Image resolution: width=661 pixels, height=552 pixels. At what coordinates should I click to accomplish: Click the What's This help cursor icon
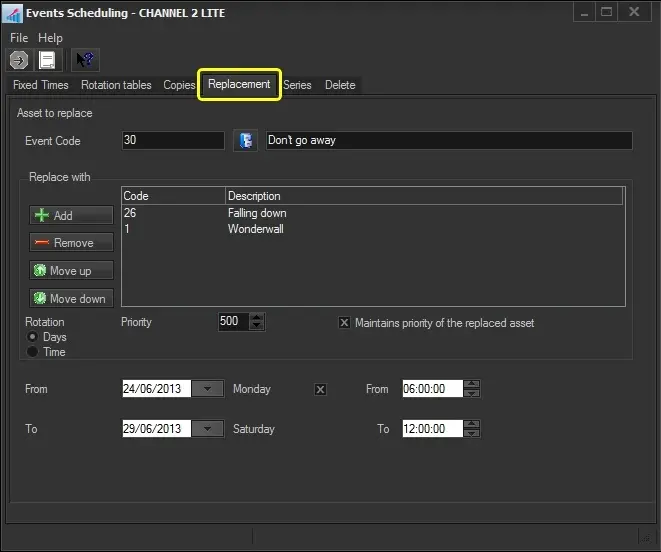85,60
